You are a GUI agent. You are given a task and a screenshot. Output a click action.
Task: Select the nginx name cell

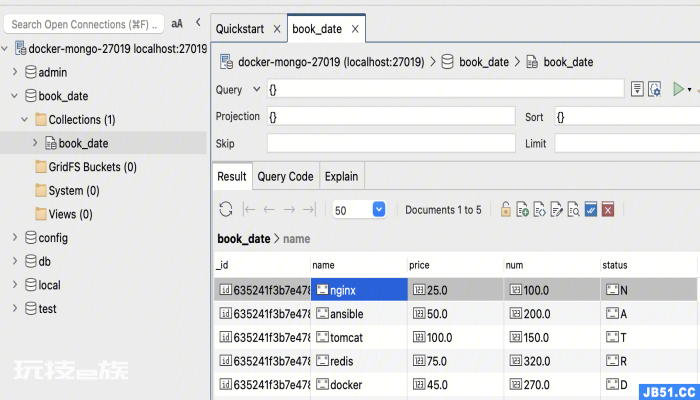(359, 290)
